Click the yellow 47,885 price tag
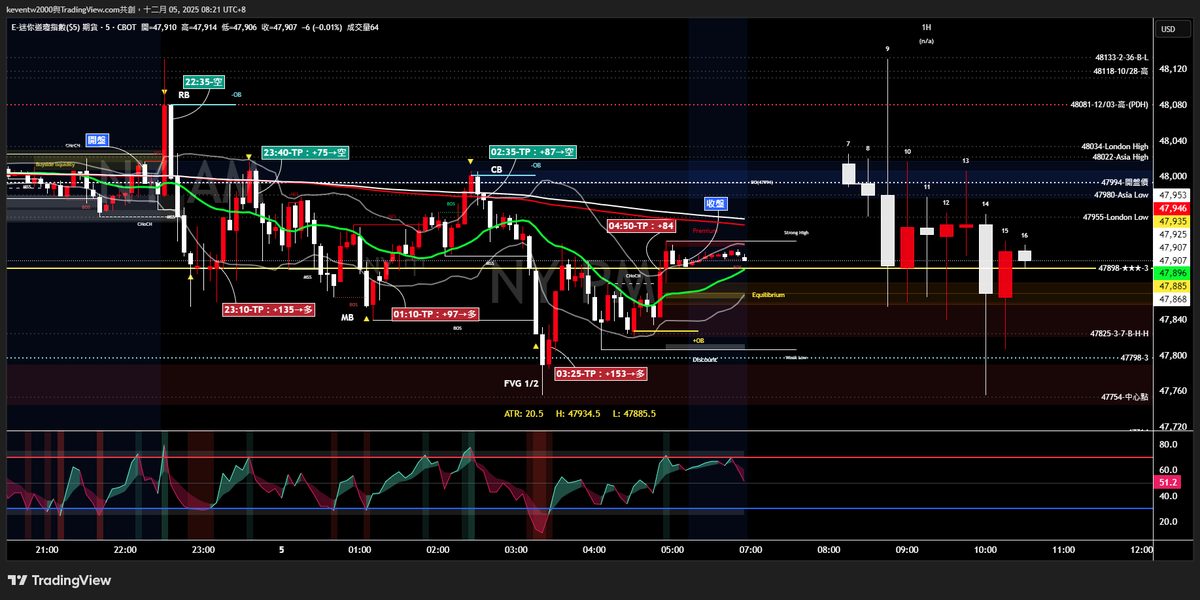Viewport: 1200px width, 600px height. coord(1172,286)
